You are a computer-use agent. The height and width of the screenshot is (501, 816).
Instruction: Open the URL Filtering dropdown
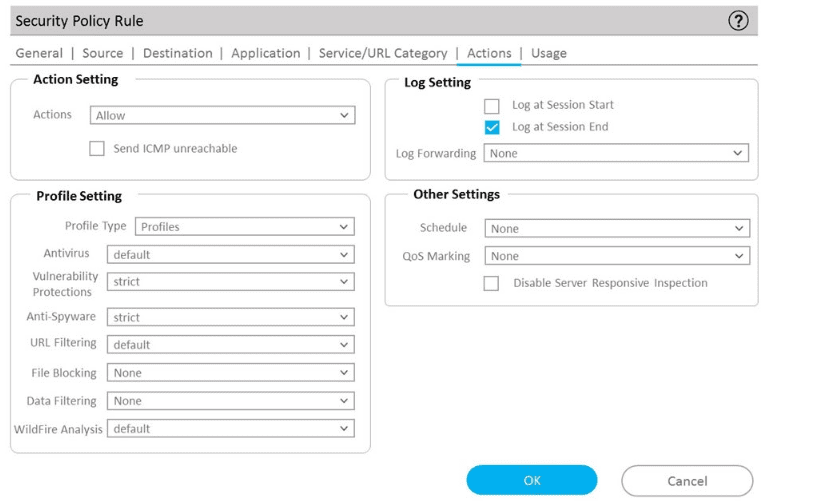point(230,345)
